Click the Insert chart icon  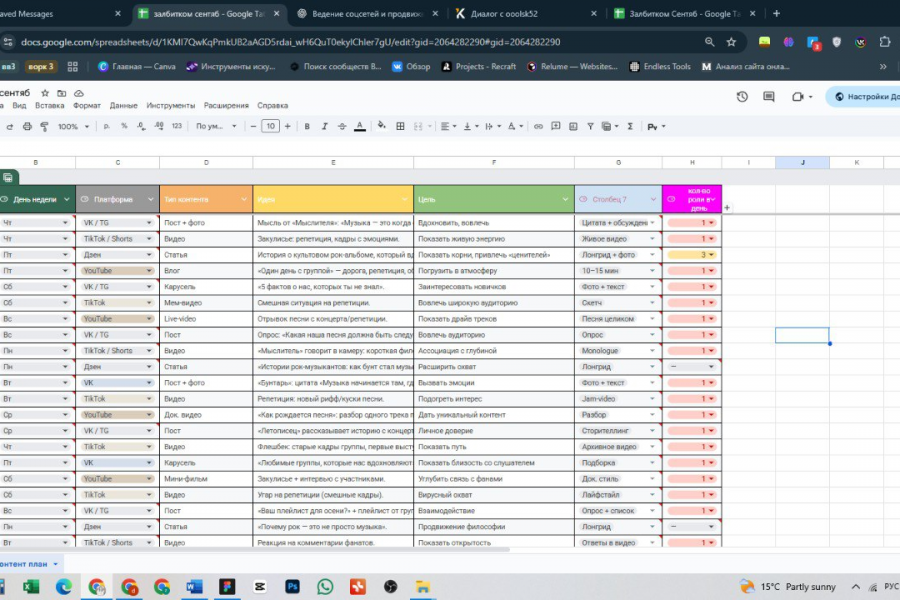[573, 126]
